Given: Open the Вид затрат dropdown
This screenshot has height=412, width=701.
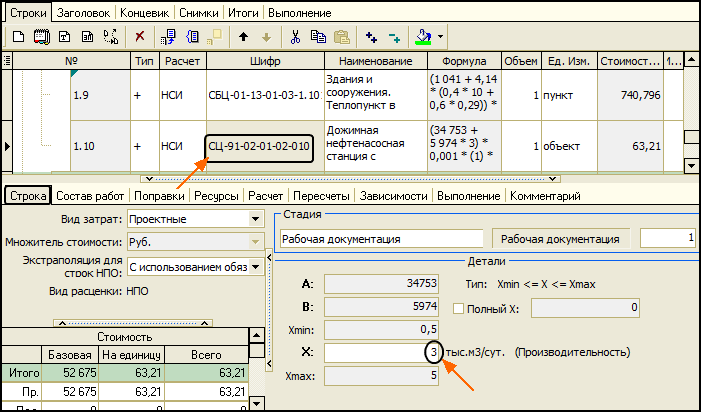Looking at the screenshot, I should [255, 219].
